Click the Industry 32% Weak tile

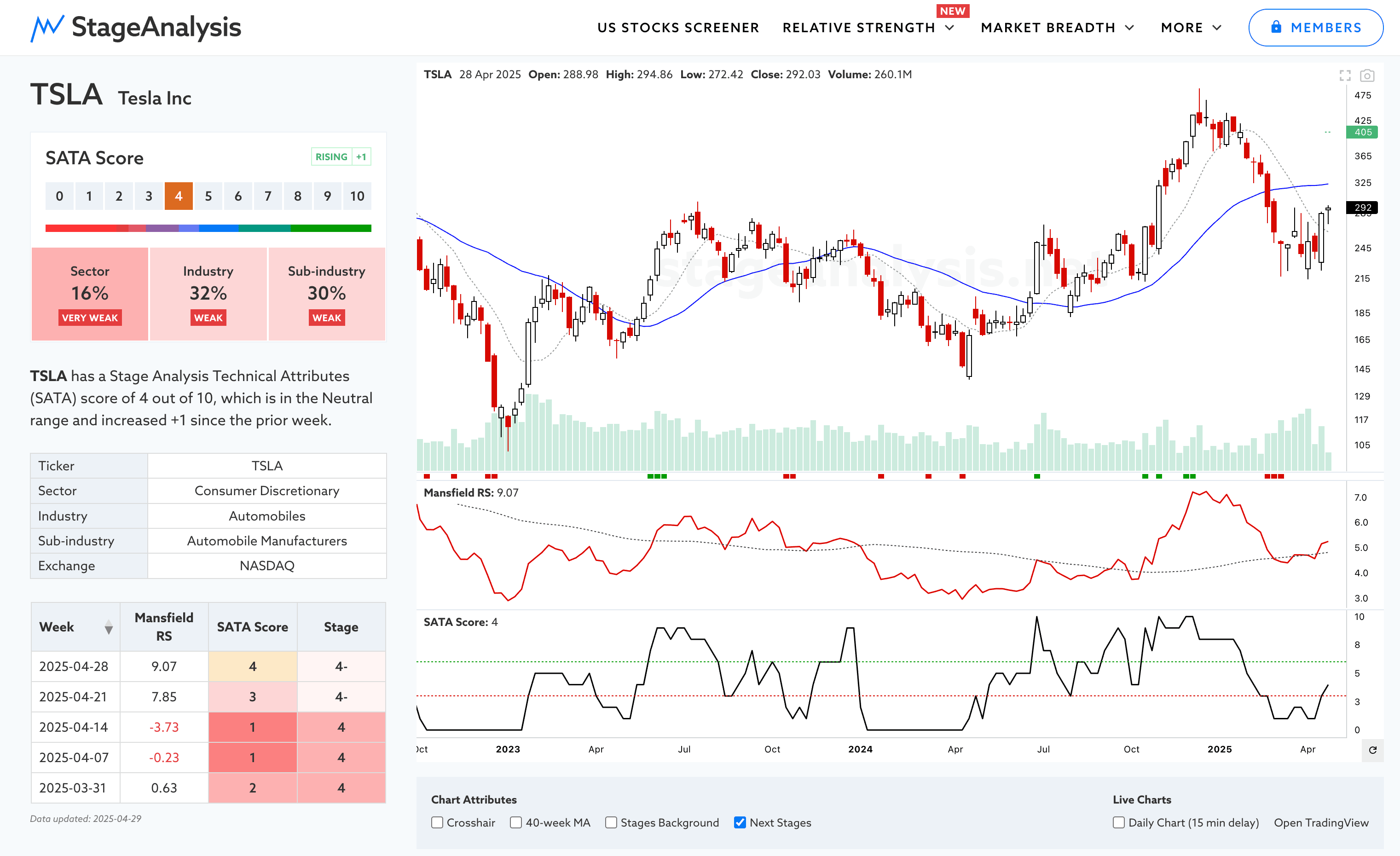coord(208,294)
